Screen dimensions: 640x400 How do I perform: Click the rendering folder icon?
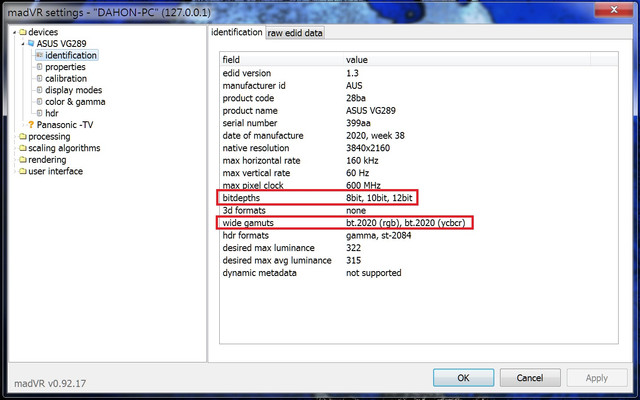pos(23,160)
